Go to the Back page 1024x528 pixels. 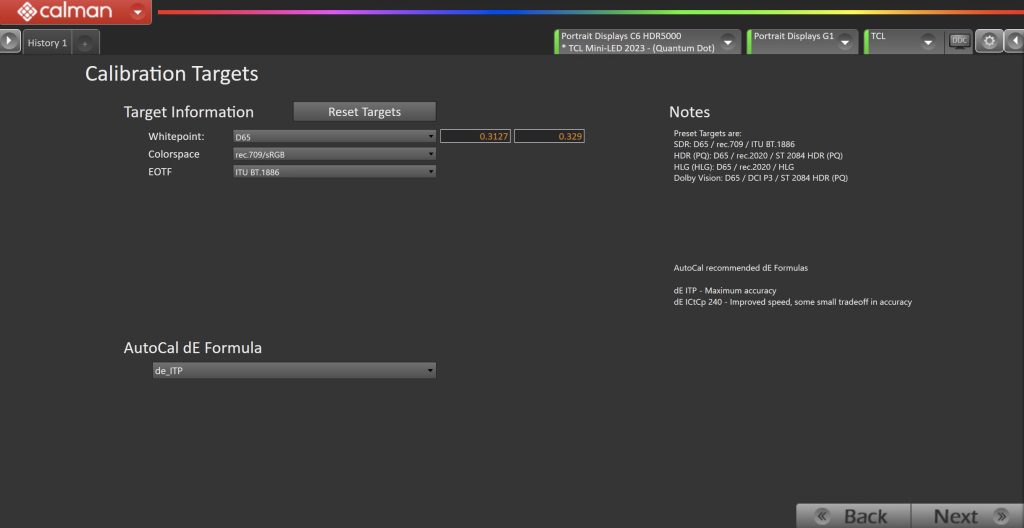pos(854,516)
